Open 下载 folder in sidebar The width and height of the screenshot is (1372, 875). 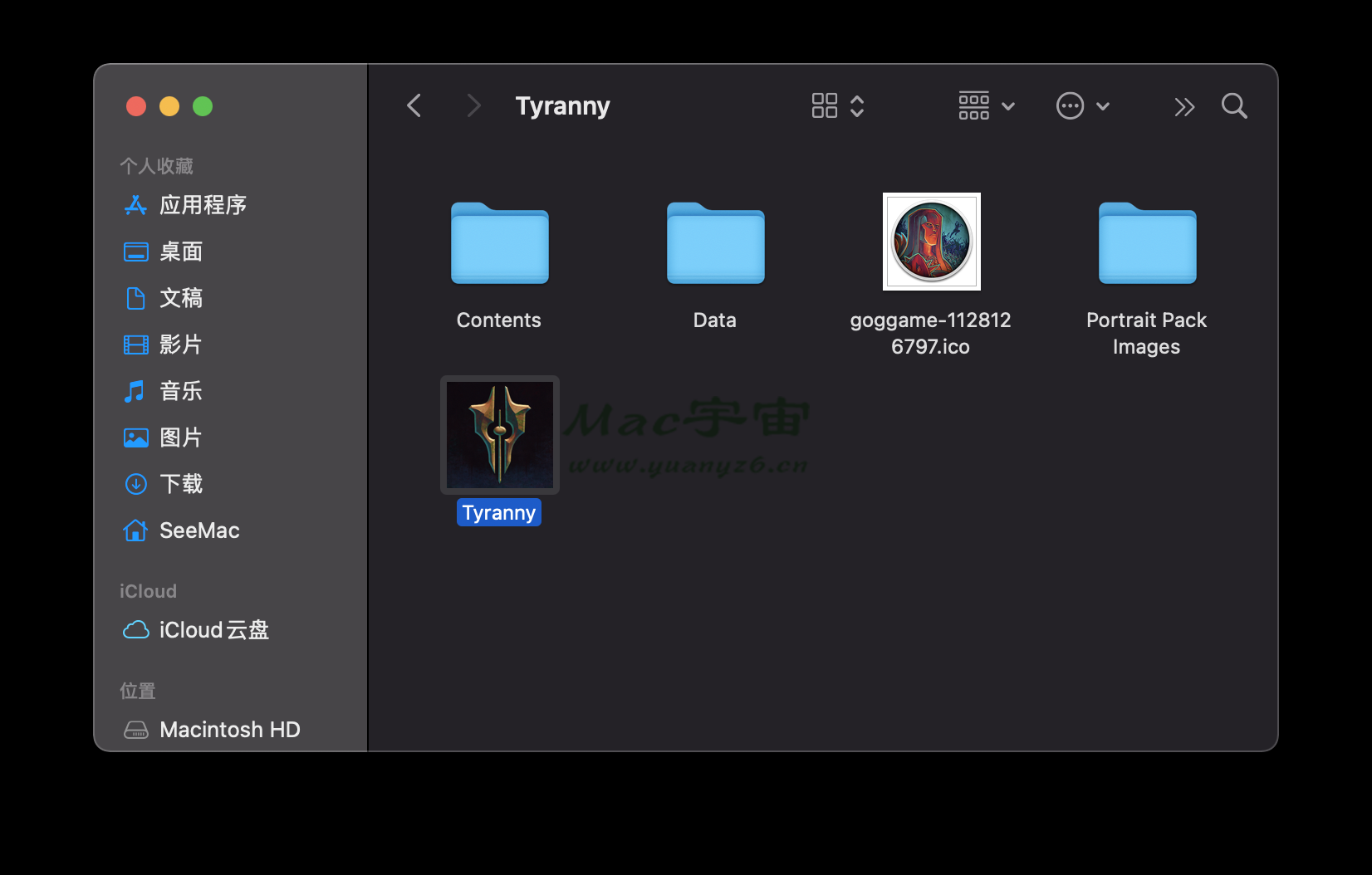click(x=180, y=484)
